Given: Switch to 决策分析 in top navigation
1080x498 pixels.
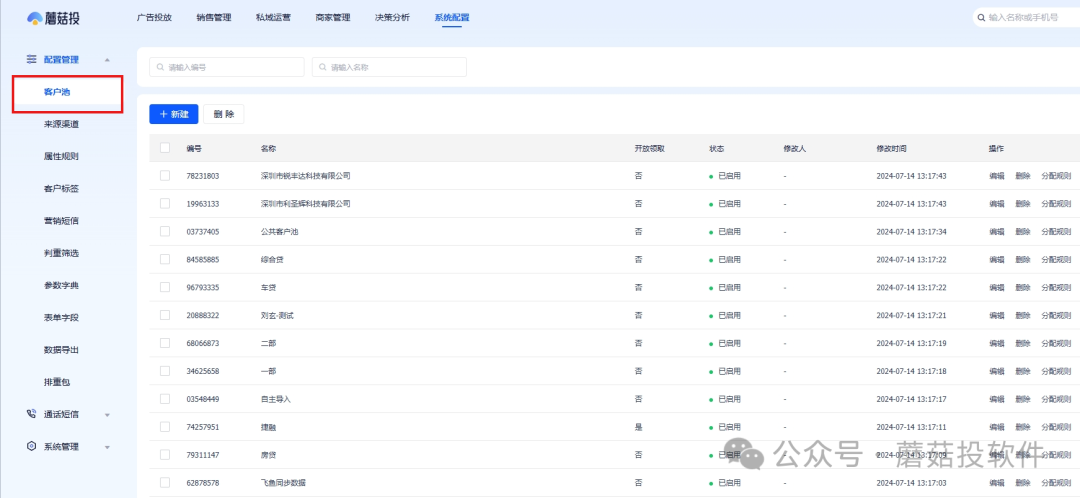Looking at the screenshot, I should click(x=391, y=18).
